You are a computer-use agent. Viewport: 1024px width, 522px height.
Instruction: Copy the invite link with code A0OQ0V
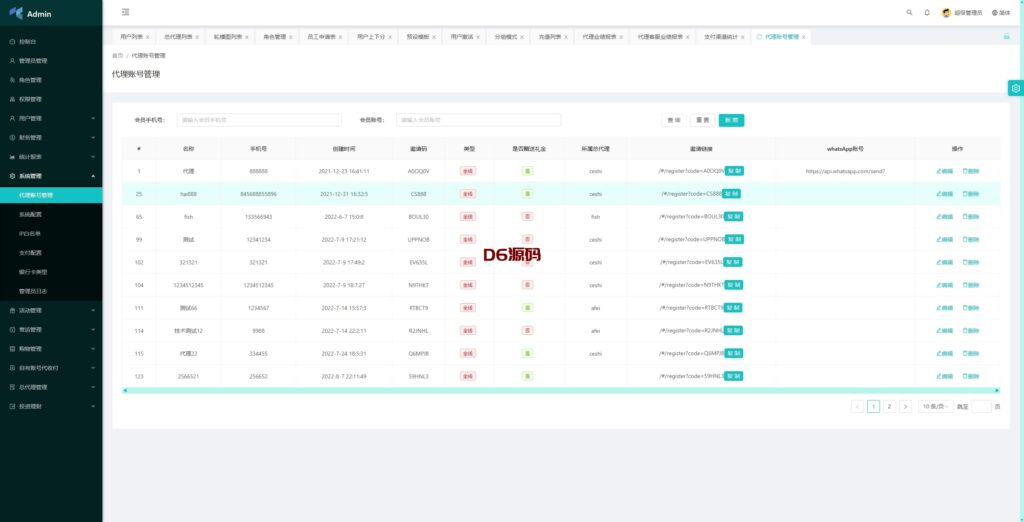(734, 171)
